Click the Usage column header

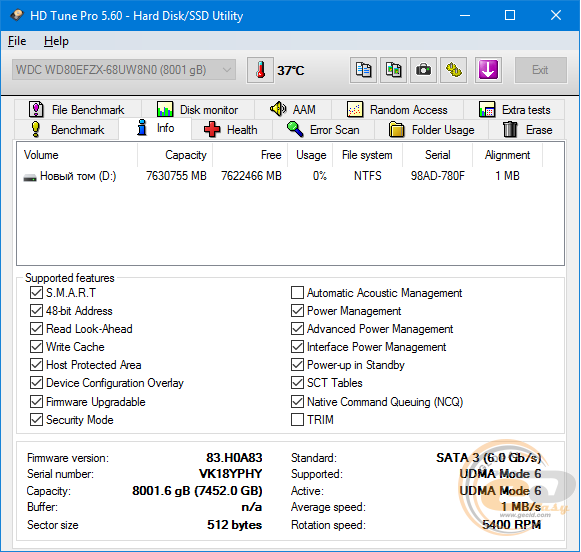[x=310, y=155]
